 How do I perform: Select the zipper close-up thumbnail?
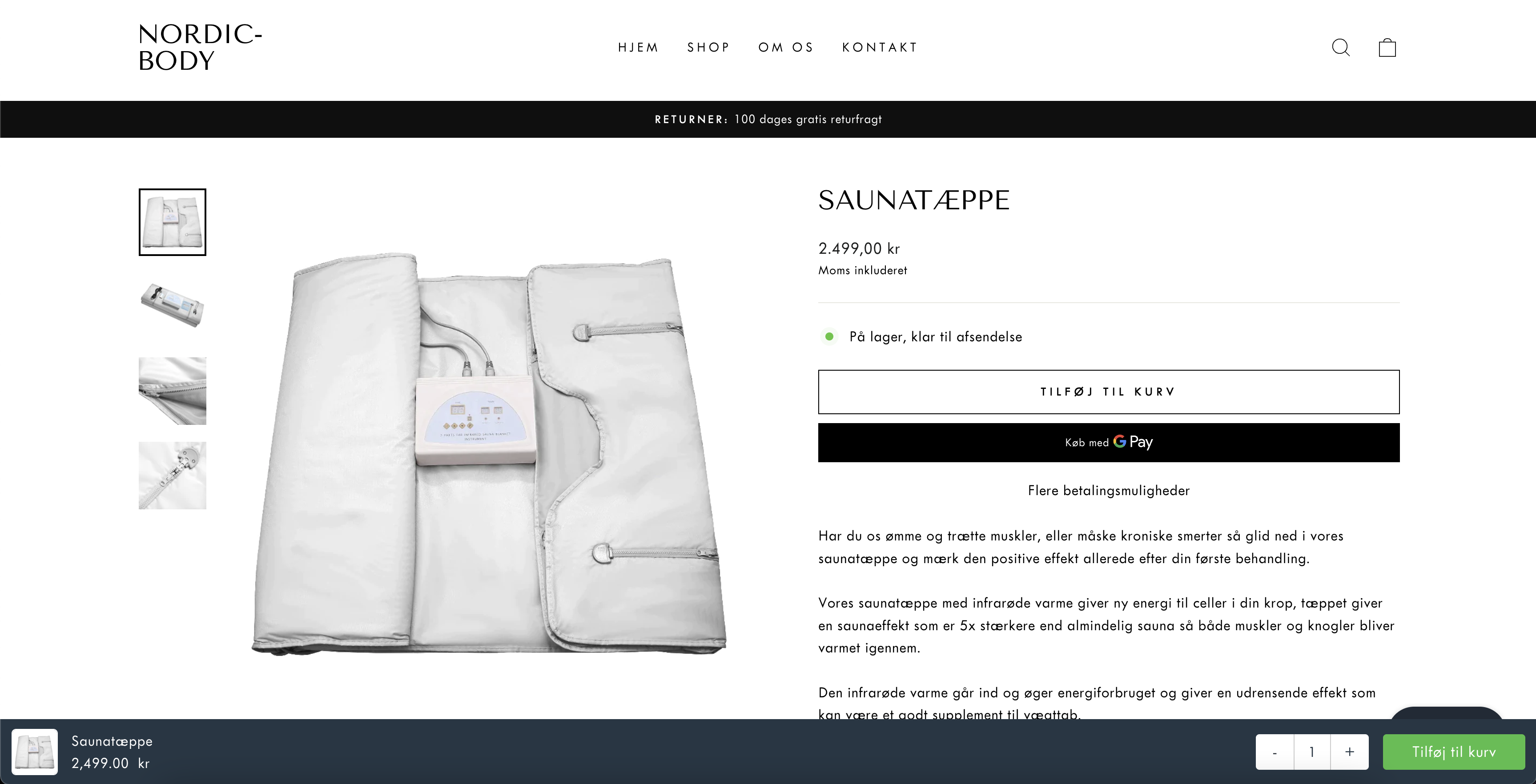(x=173, y=391)
